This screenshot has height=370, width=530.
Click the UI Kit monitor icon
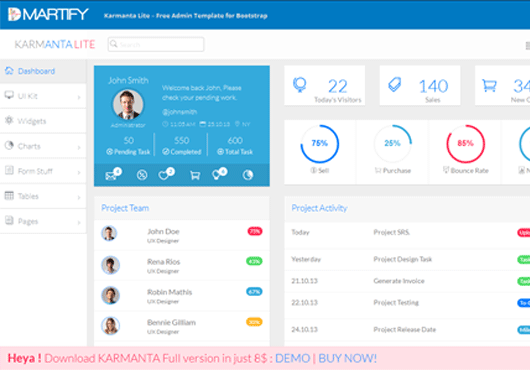click(9, 95)
